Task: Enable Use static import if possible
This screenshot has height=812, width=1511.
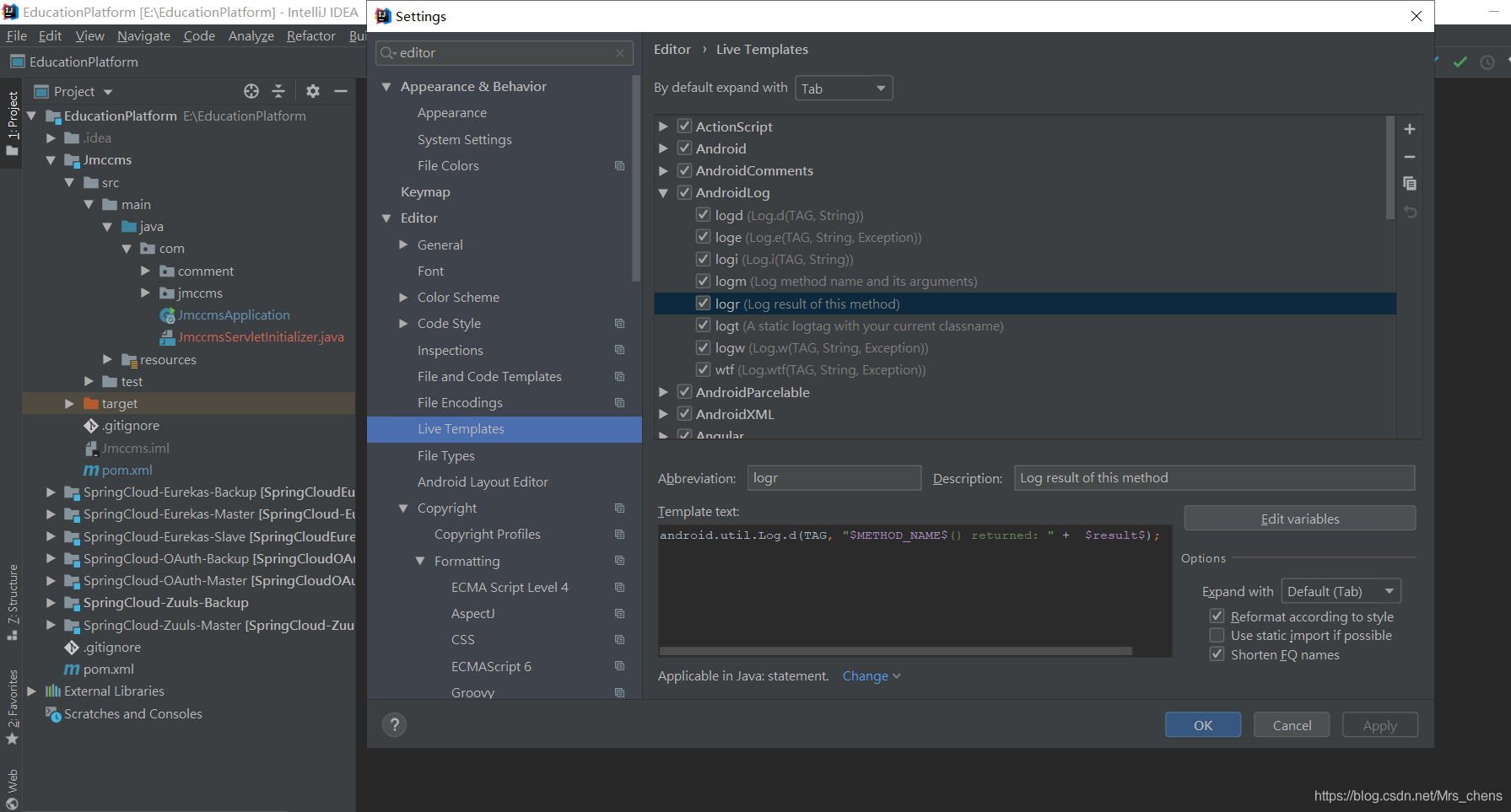Action: pos(1217,635)
